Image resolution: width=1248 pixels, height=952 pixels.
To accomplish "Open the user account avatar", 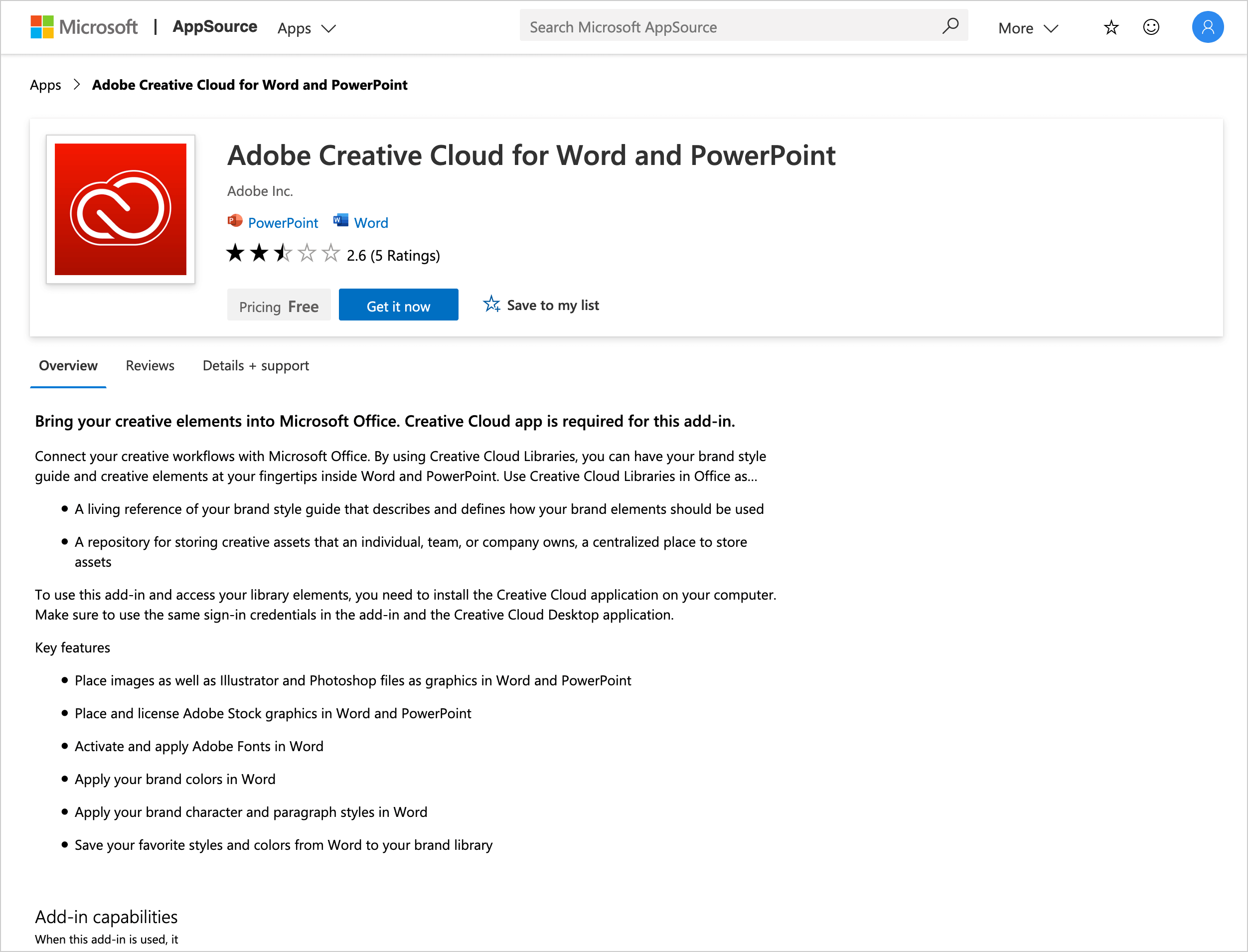I will coord(1208,26).
